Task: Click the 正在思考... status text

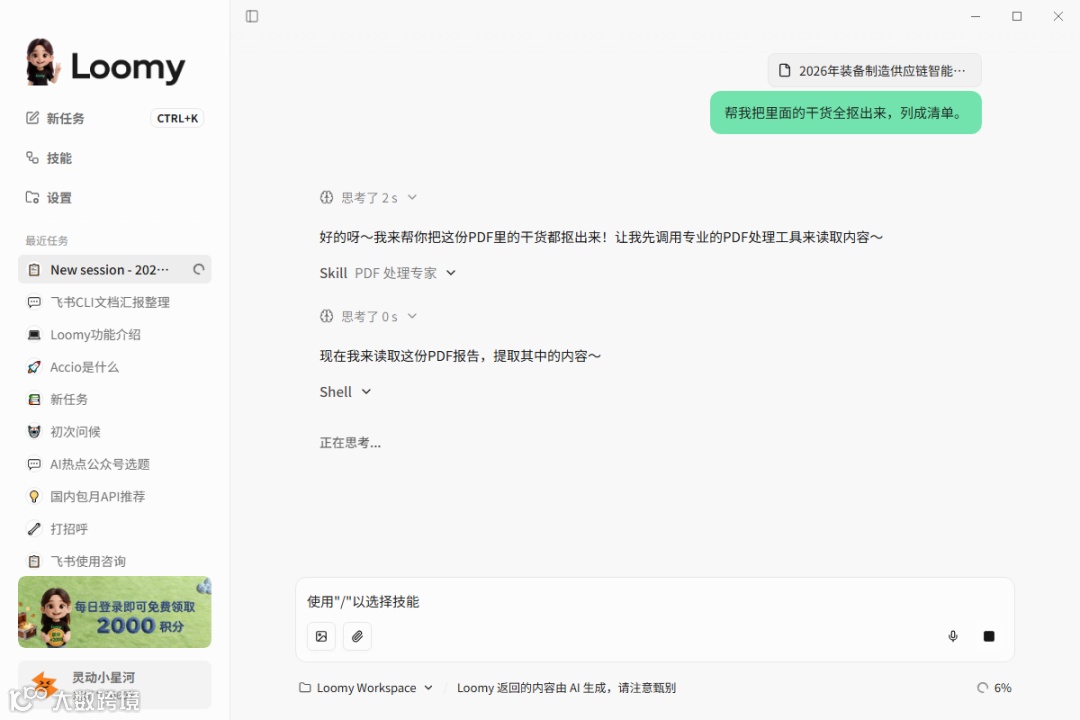Action: (x=350, y=442)
